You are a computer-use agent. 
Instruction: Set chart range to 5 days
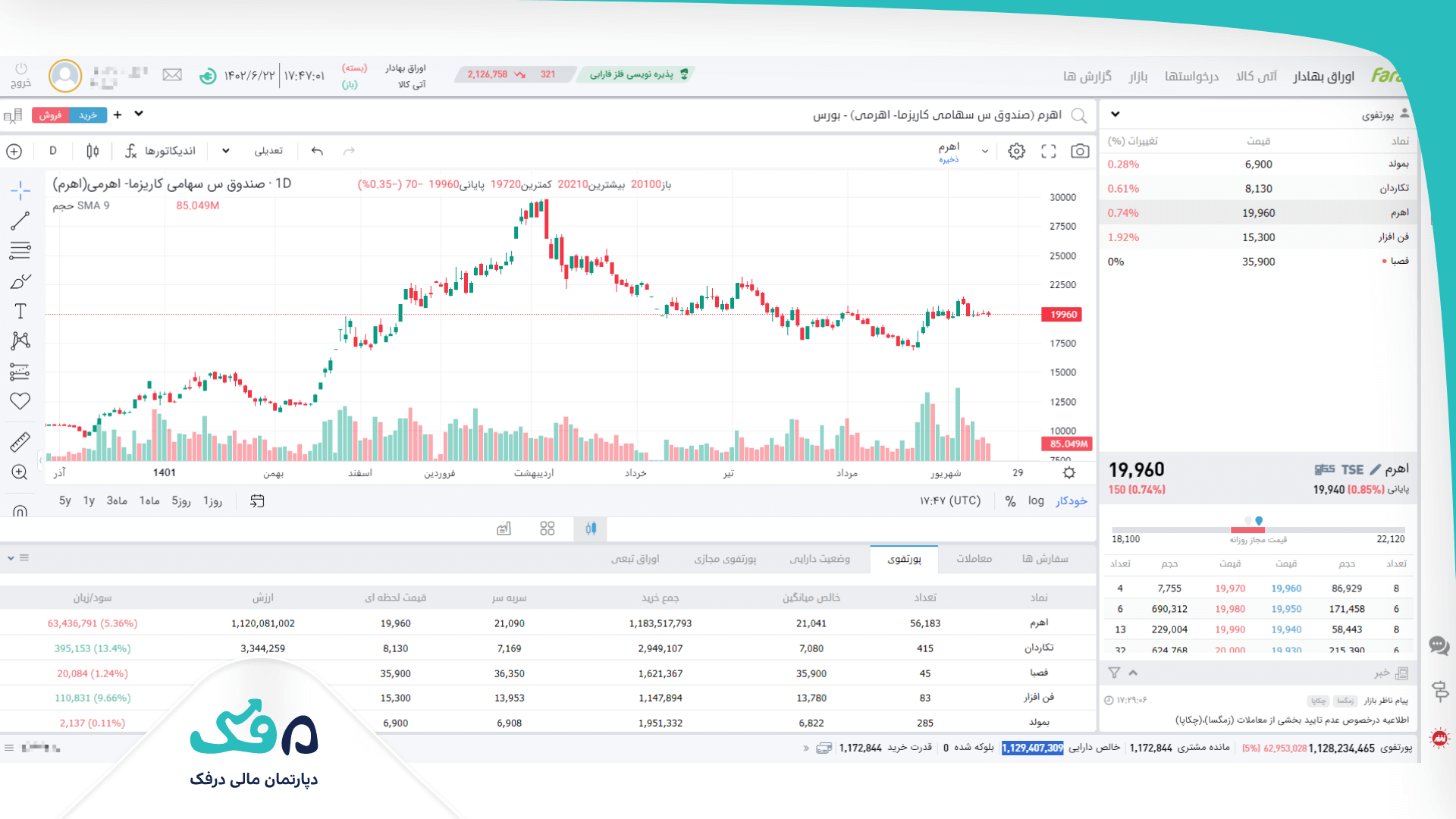181,500
